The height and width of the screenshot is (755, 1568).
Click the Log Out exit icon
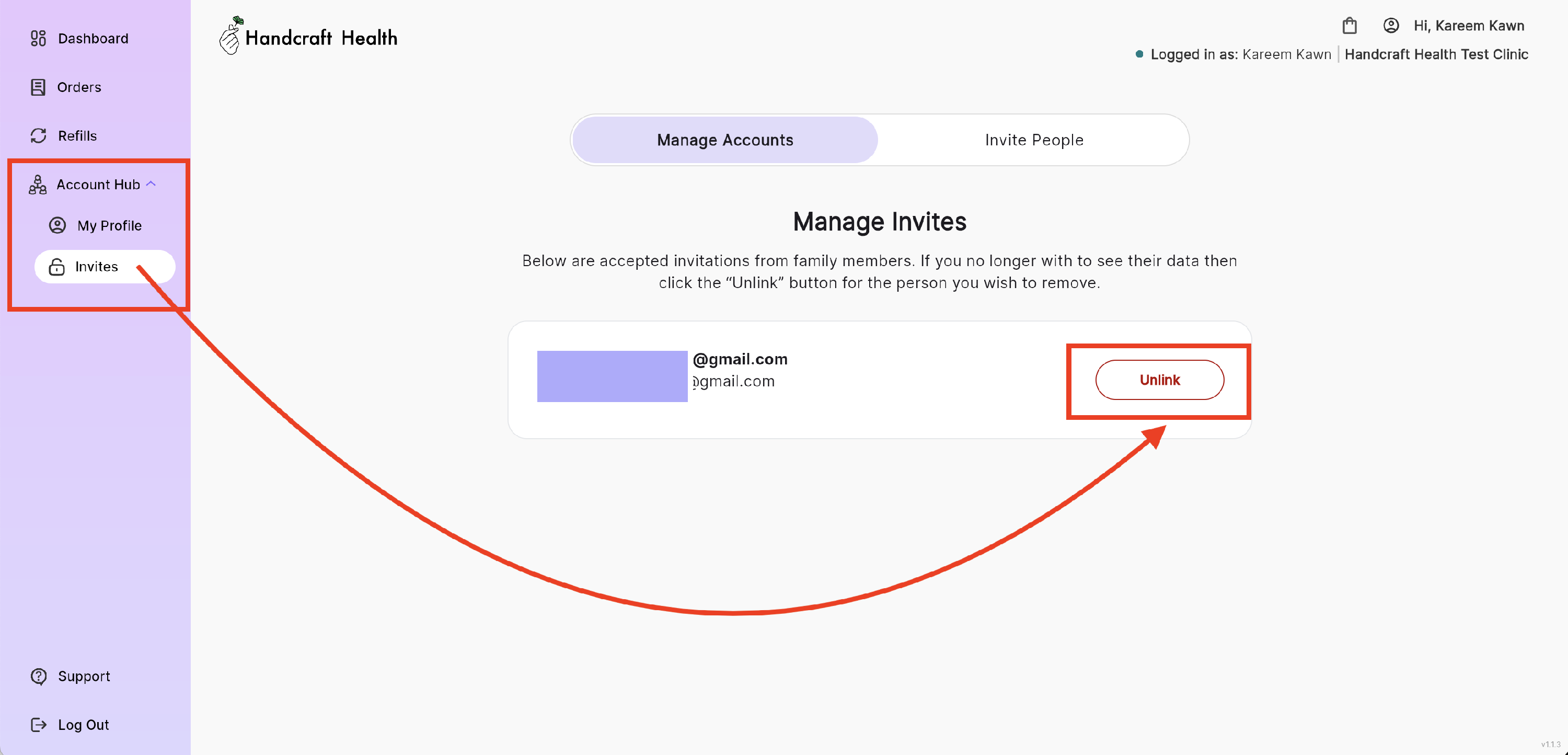click(38, 725)
